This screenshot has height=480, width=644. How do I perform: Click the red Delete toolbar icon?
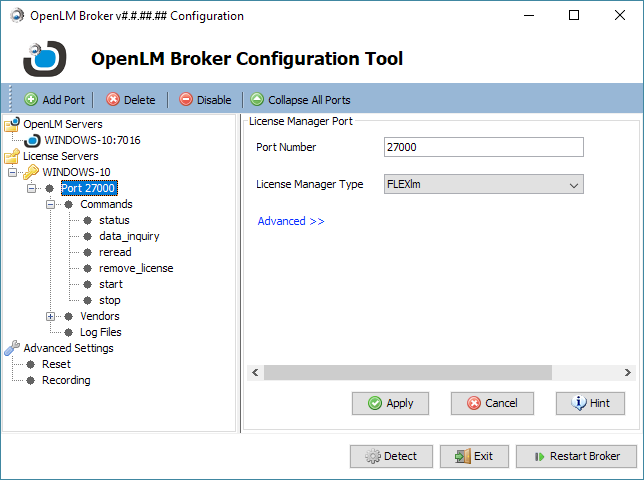click(113, 100)
